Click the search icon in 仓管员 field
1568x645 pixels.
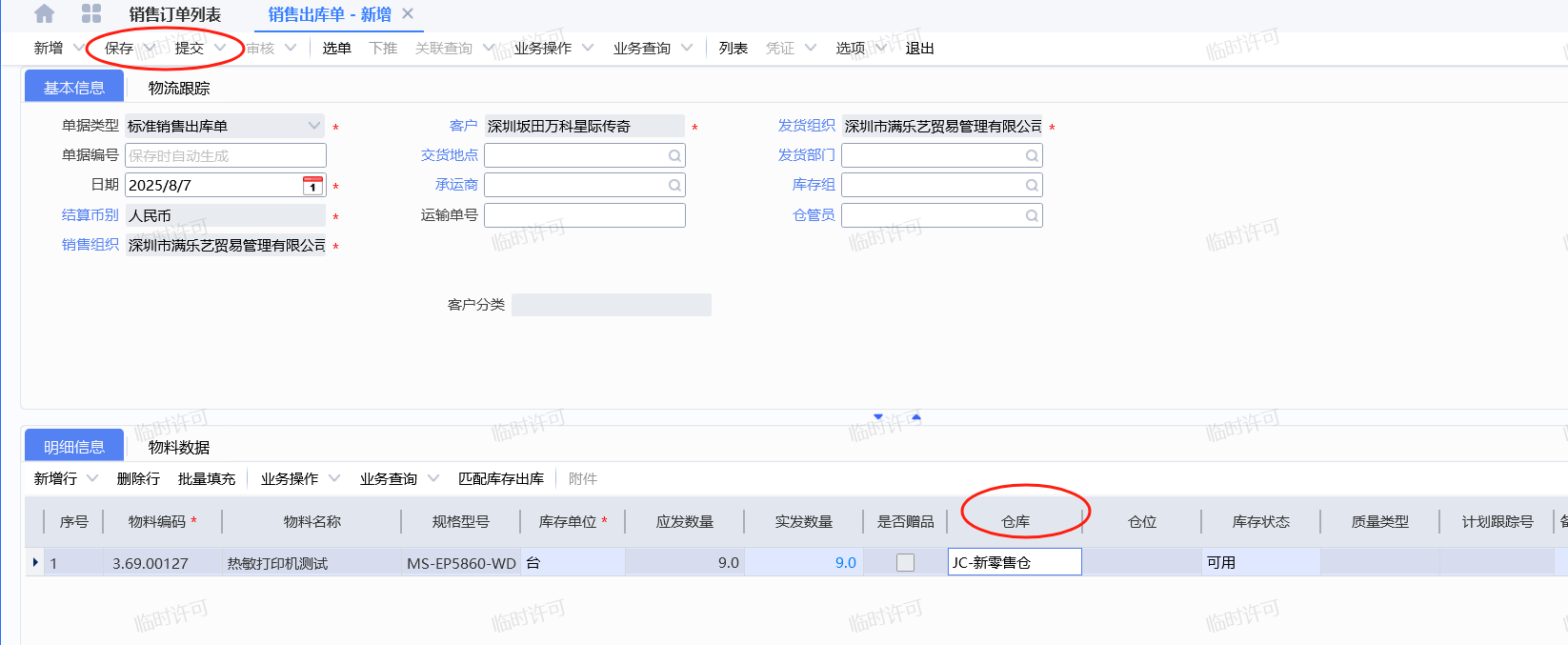point(1032,215)
